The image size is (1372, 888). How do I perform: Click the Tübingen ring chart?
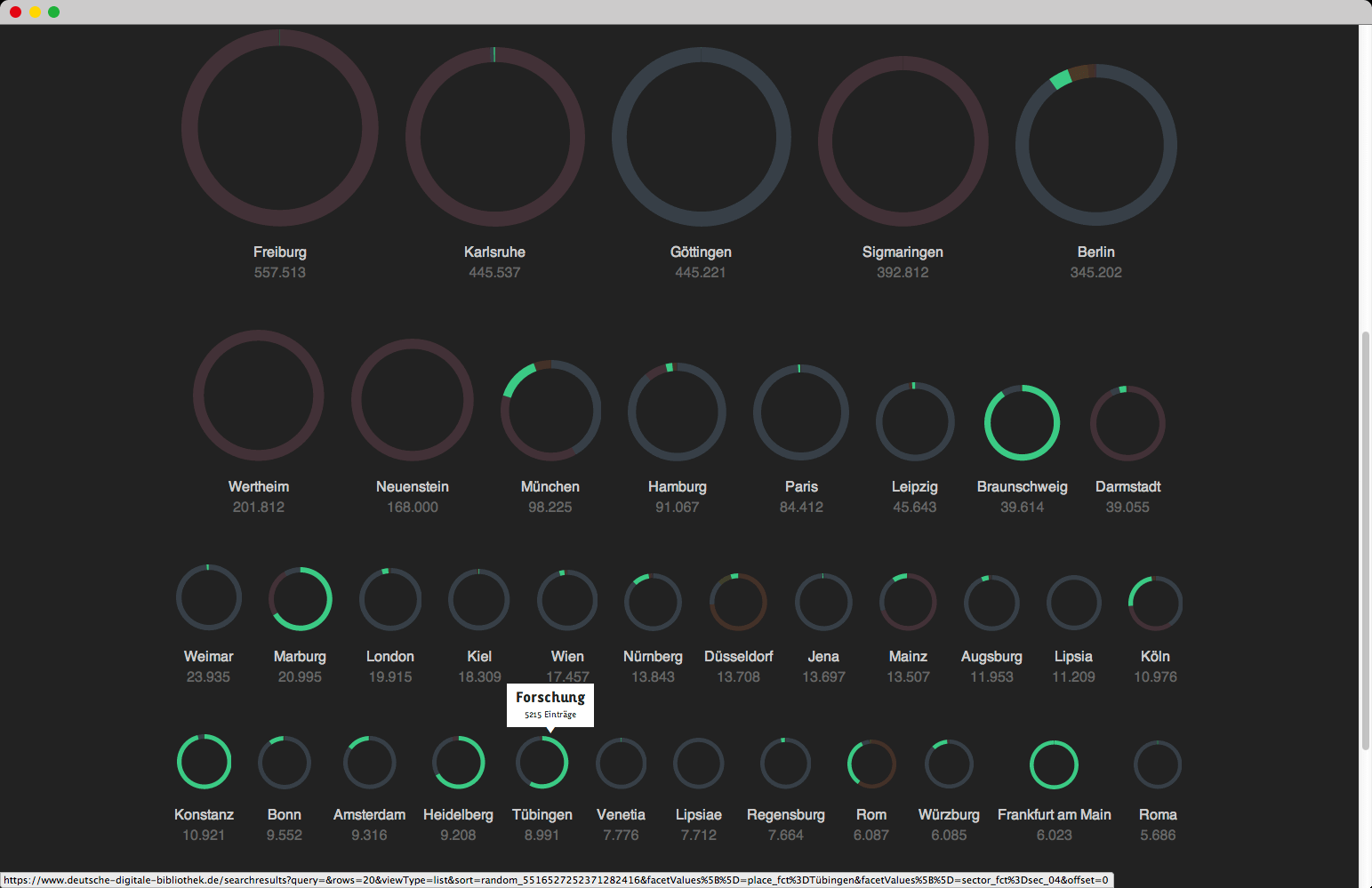tap(542, 763)
